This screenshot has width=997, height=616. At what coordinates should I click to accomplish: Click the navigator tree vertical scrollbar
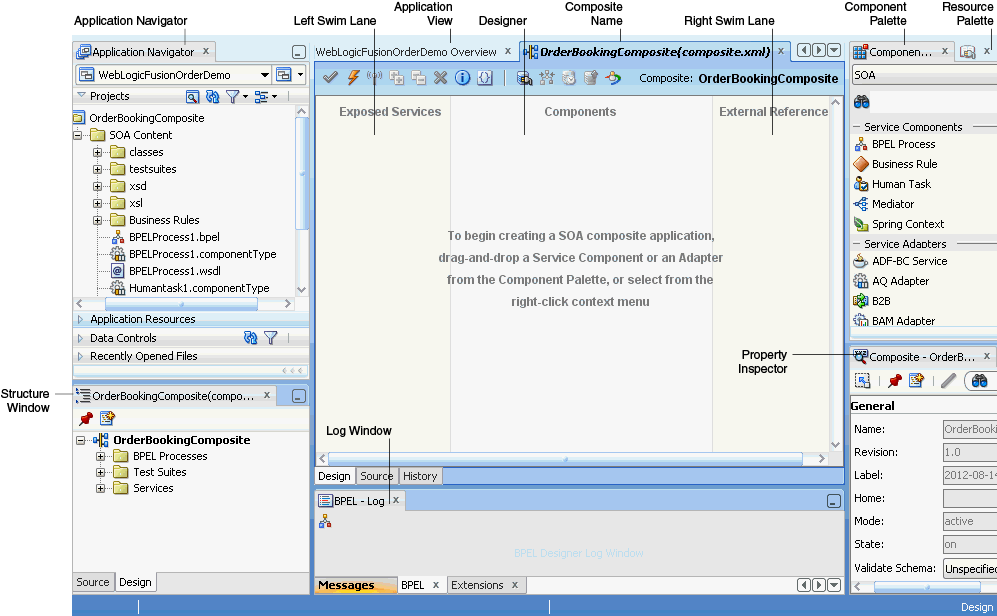pyautogui.click(x=302, y=173)
